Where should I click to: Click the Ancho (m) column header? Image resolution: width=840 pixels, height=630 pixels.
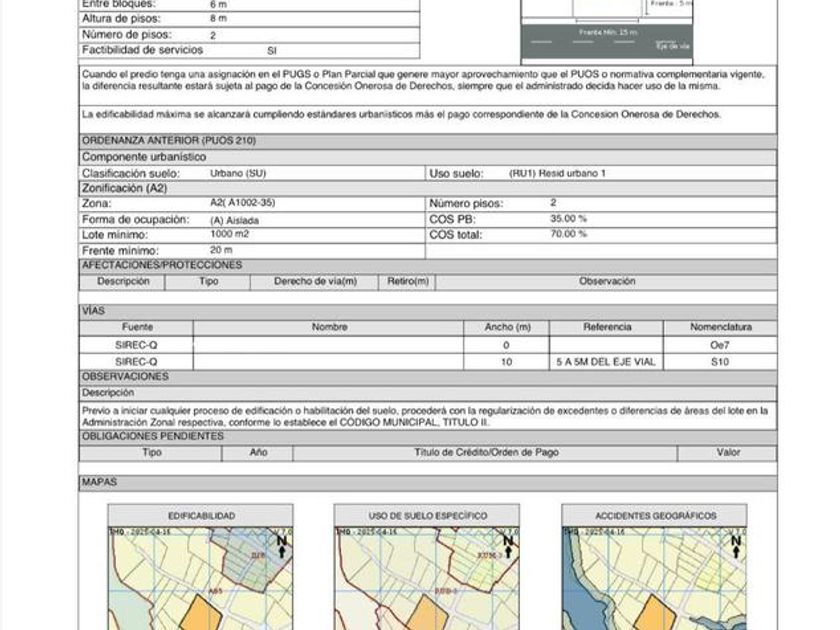(x=507, y=327)
